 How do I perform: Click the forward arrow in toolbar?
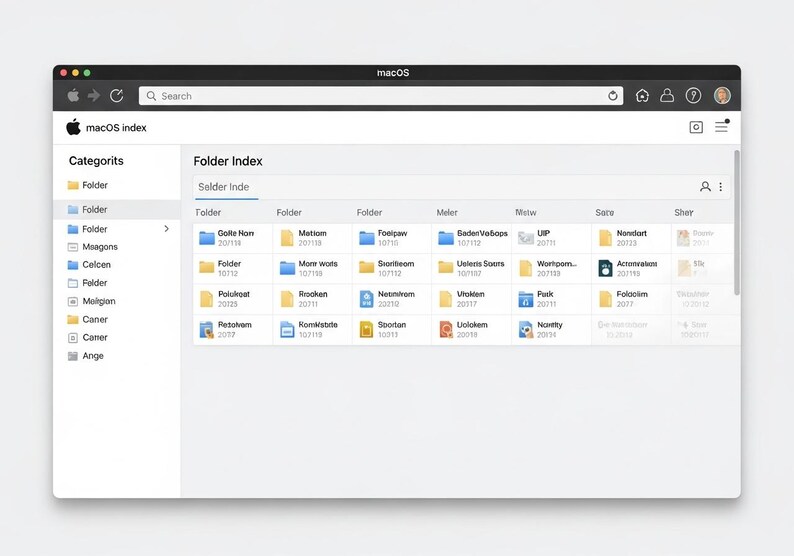94,95
